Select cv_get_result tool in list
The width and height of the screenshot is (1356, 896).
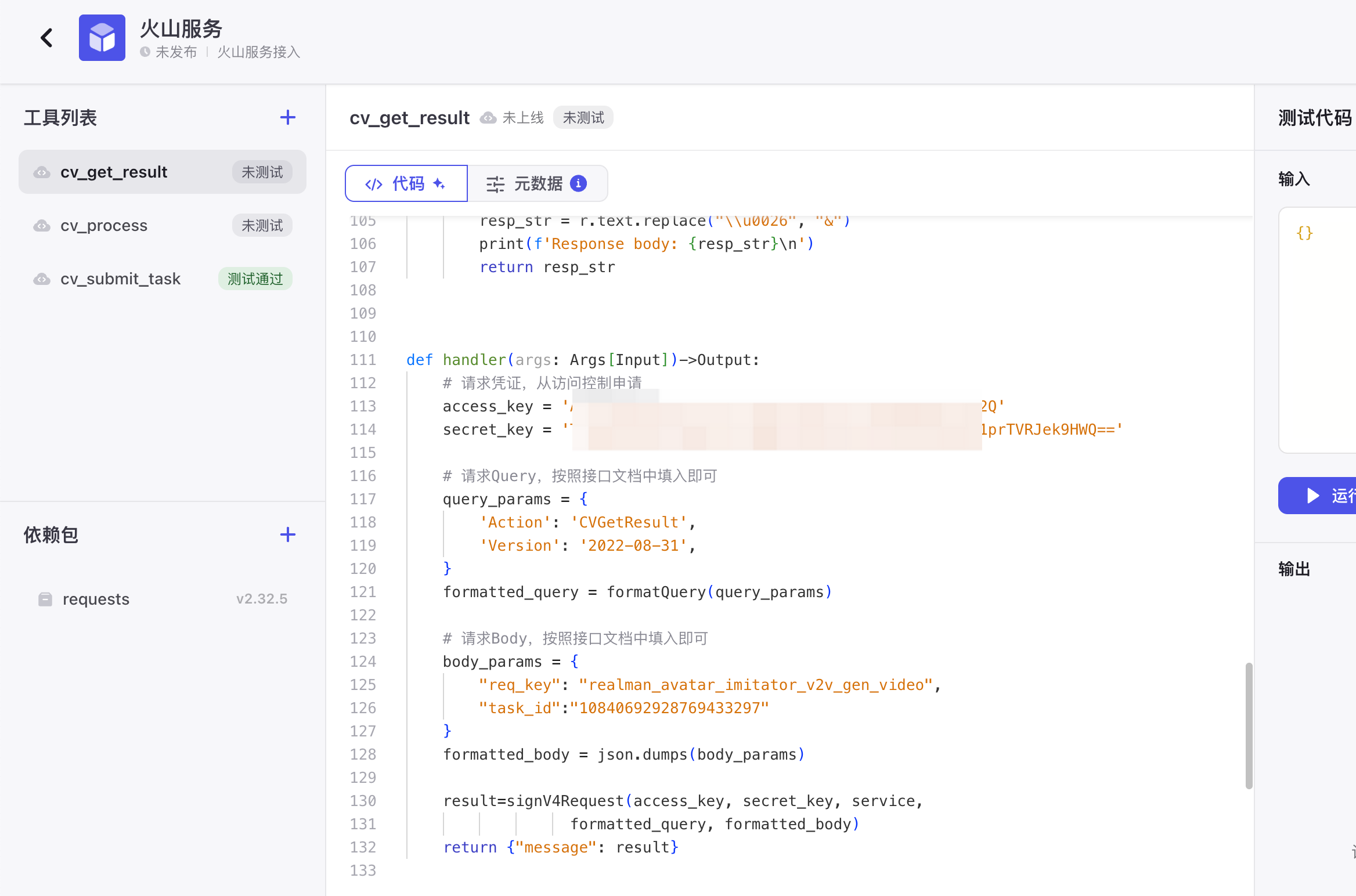coord(114,172)
